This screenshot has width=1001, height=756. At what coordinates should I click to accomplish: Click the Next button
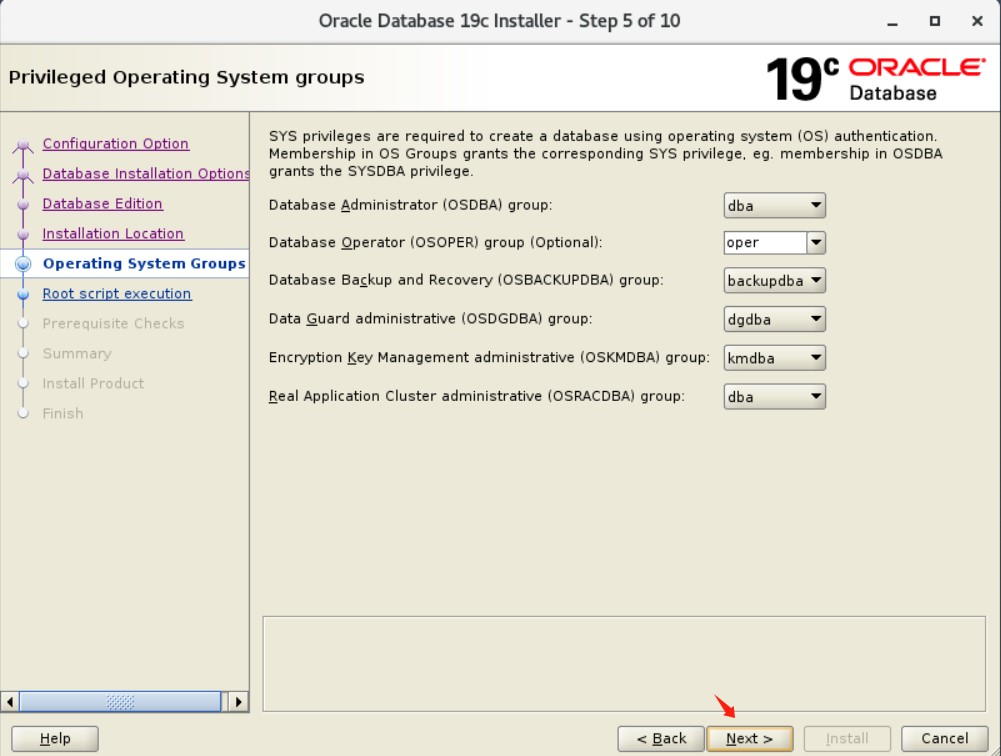point(749,739)
